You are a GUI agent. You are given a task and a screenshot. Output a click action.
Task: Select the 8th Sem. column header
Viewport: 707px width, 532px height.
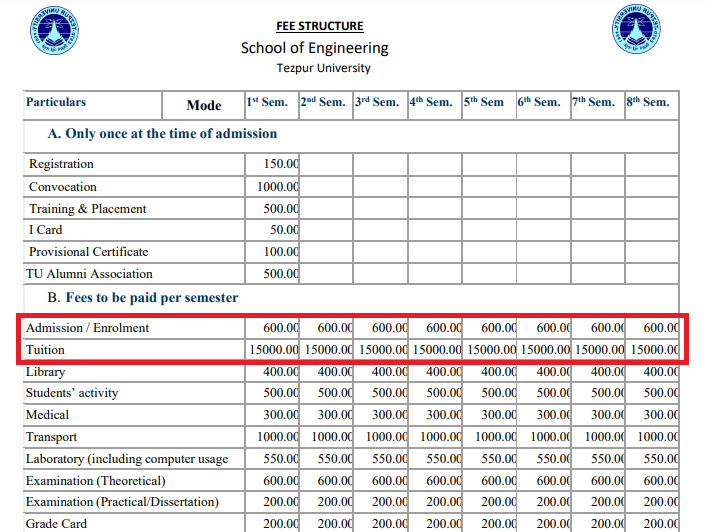pyautogui.click(x=648, y=102)
